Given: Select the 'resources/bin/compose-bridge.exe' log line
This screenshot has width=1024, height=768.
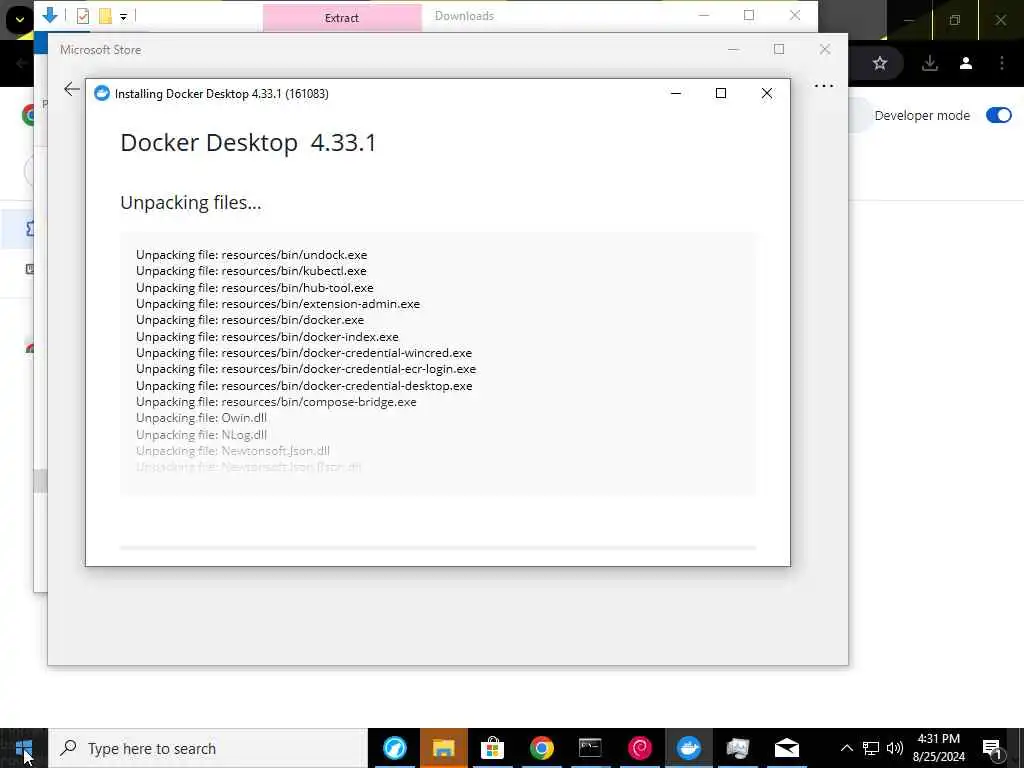Looking at the screenshot, I should click(x=276, y=402).
